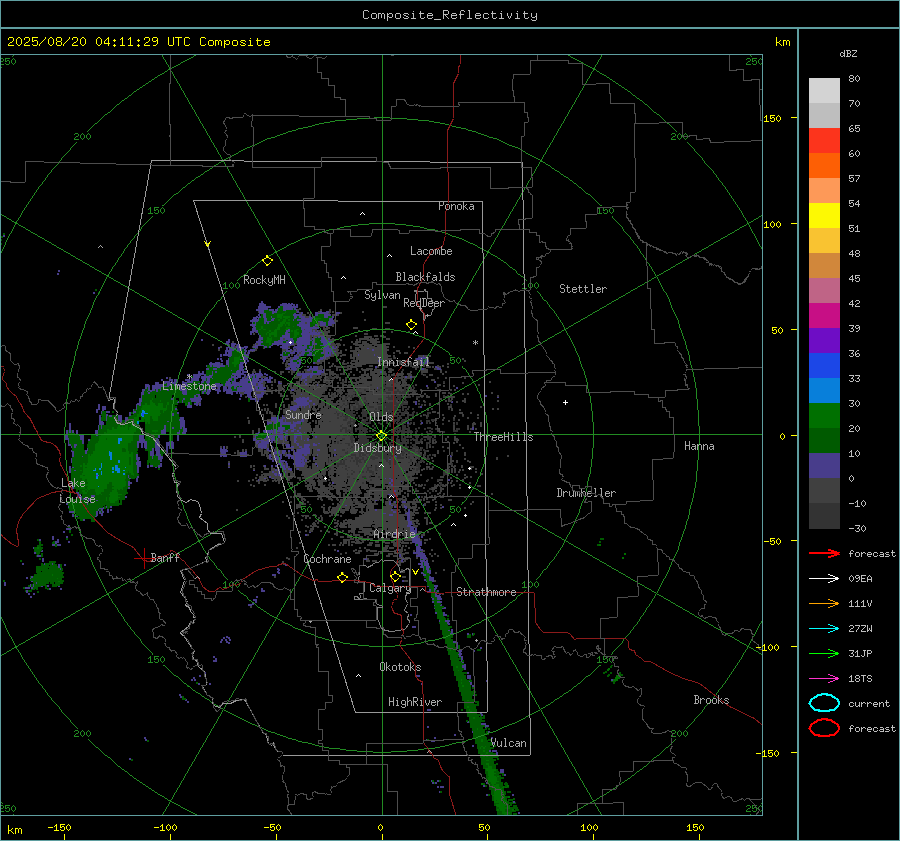900x841 pixels.
Task: Pick the light gray 70-80 dBZ swatch
Action: pos(824,91)
